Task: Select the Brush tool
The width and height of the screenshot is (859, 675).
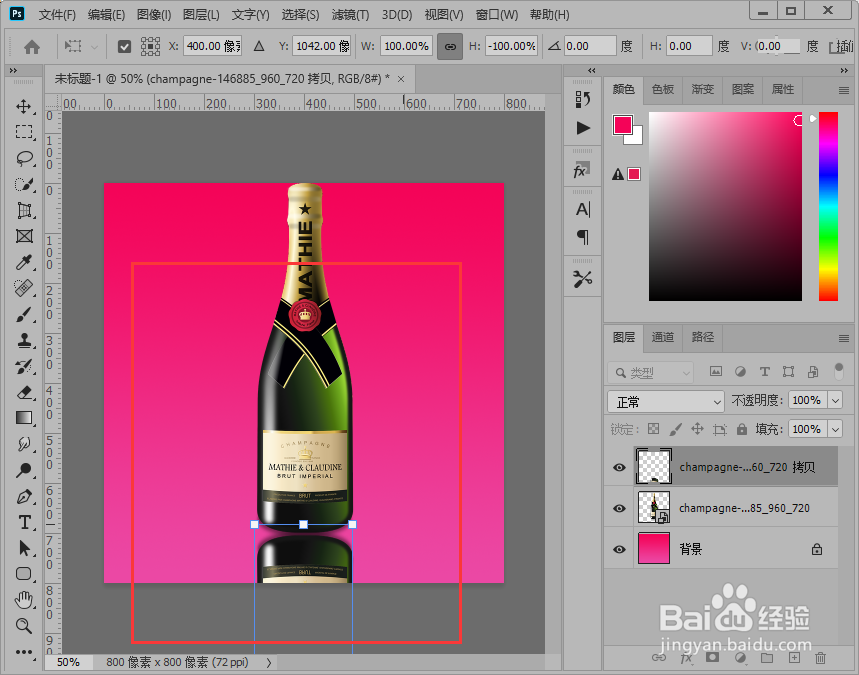Action: click(24, 314)
